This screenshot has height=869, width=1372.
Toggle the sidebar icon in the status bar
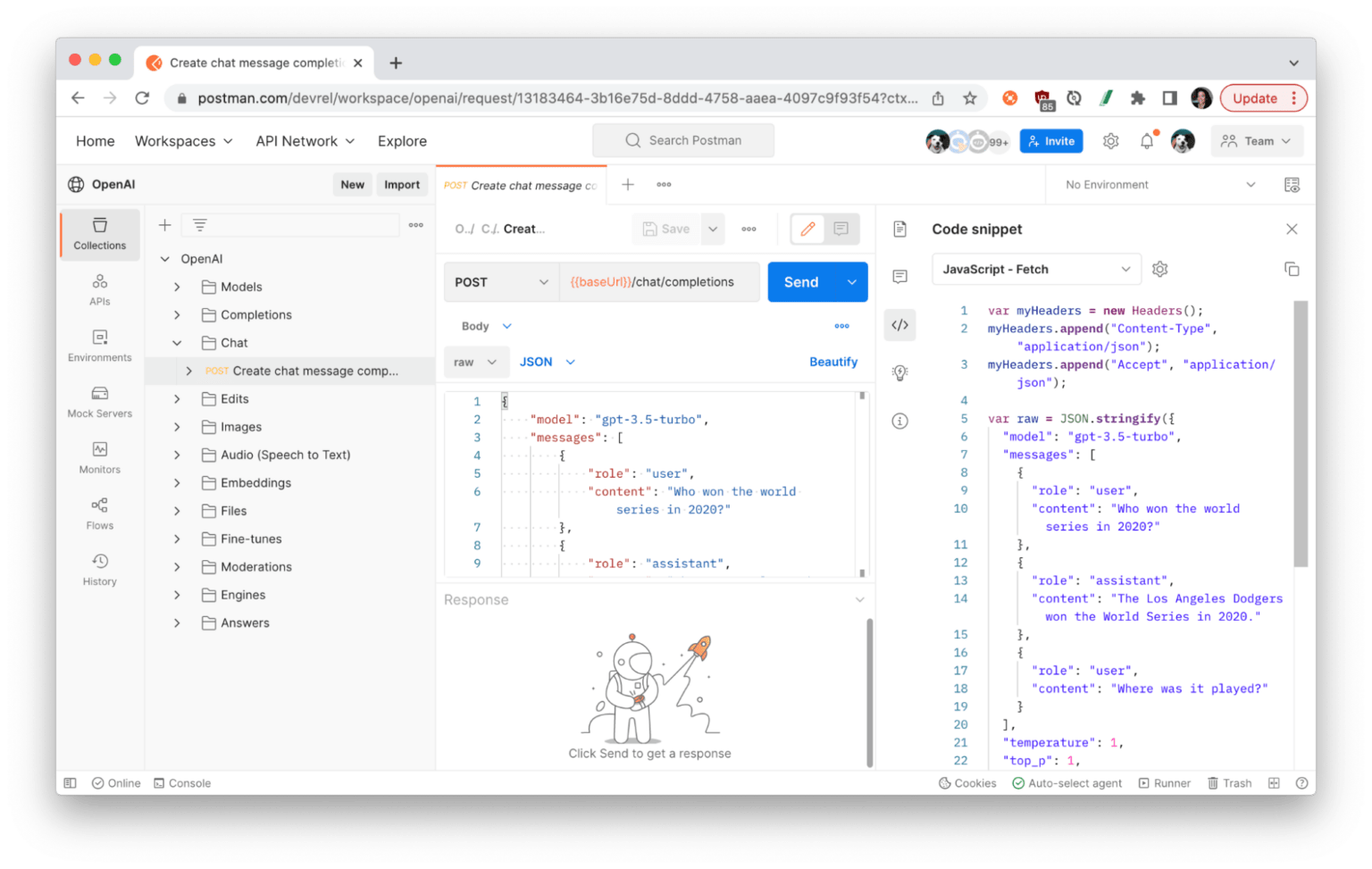70,783
